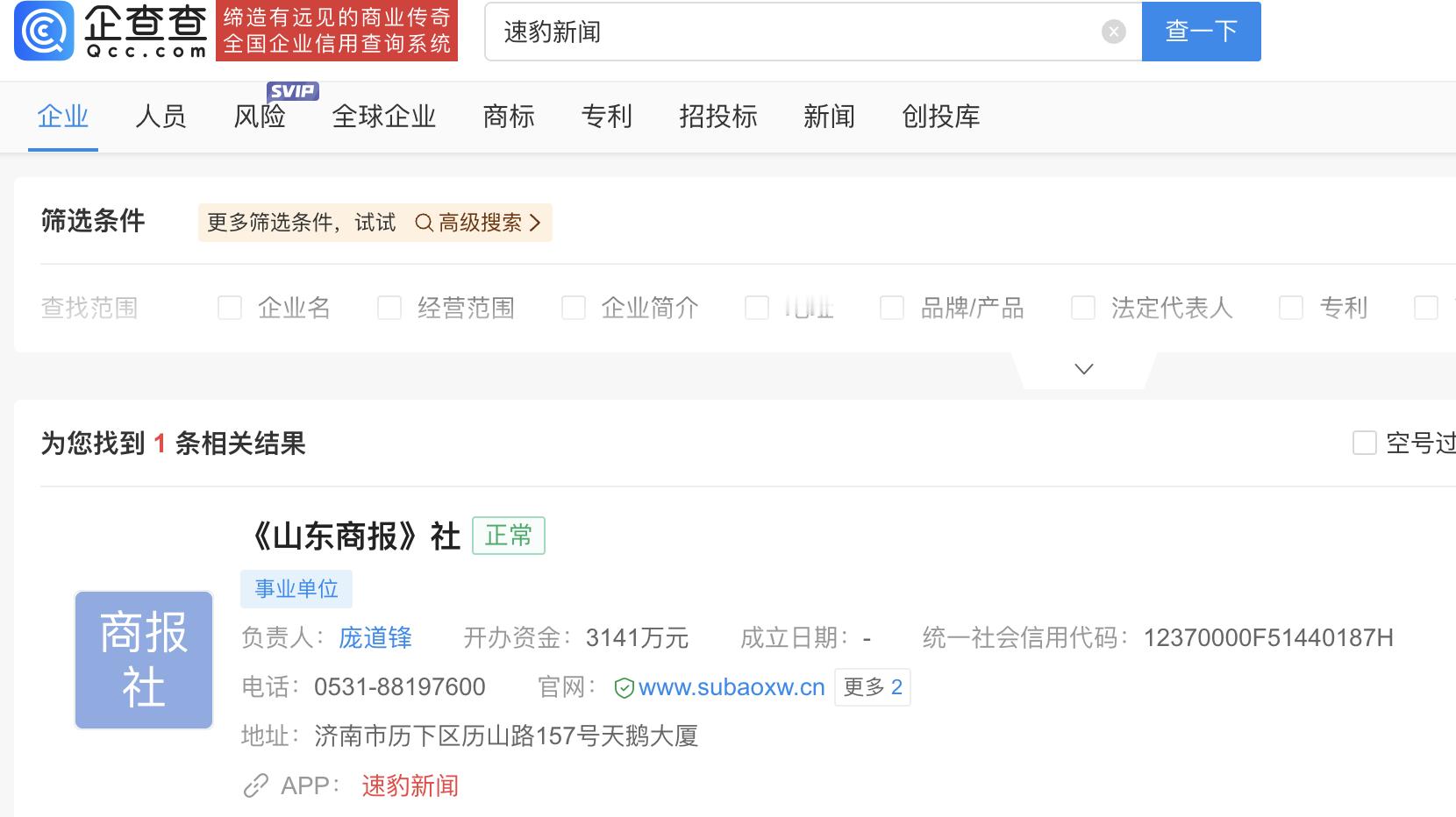The width and height of the screenshot is (1456, 817).
Task: Click the 为您找到 1 条相关结果 heading
Action: (x=173, y=444)
